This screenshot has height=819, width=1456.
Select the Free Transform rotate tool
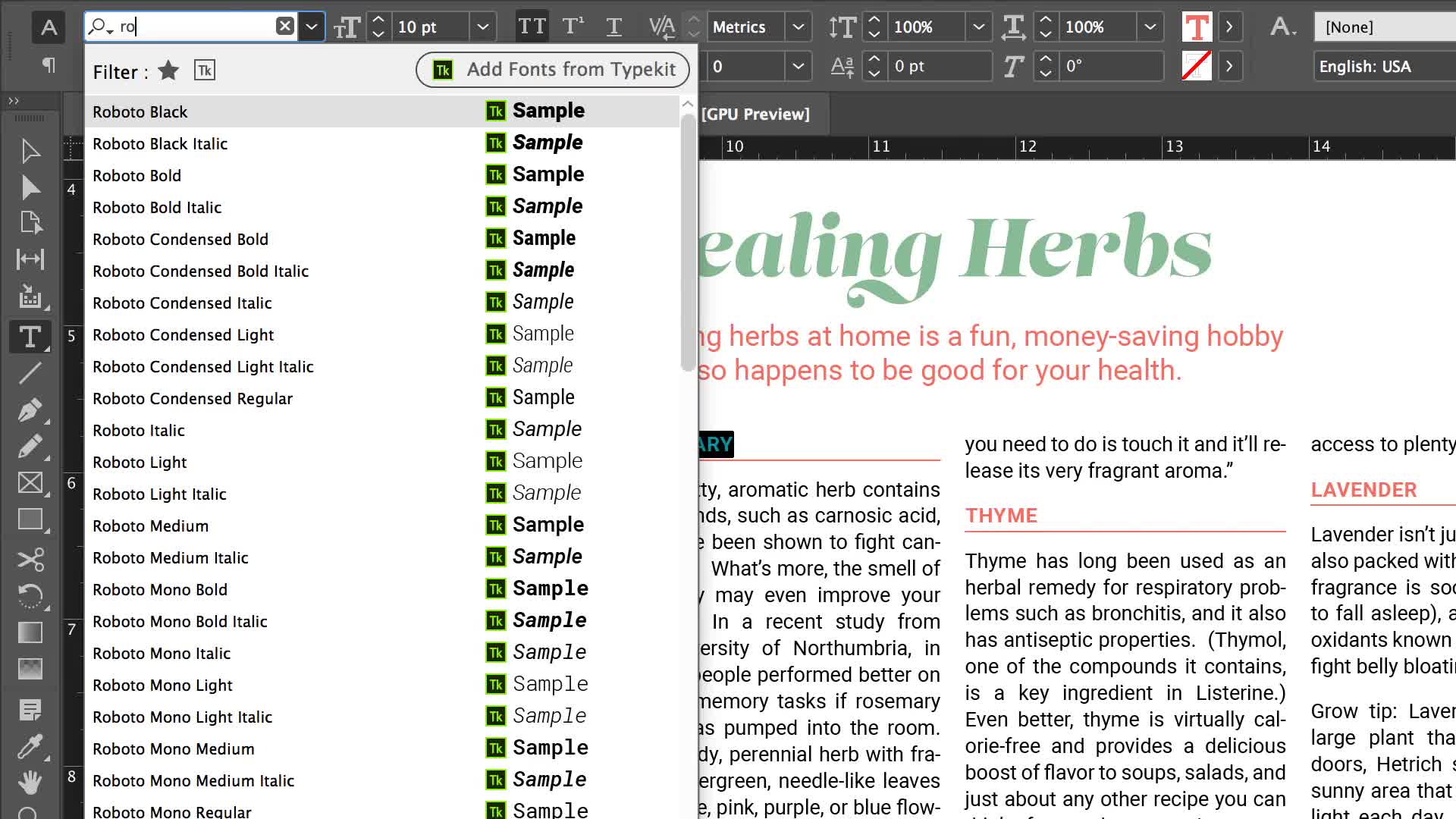pyautogui.click(x=30, y=596)
